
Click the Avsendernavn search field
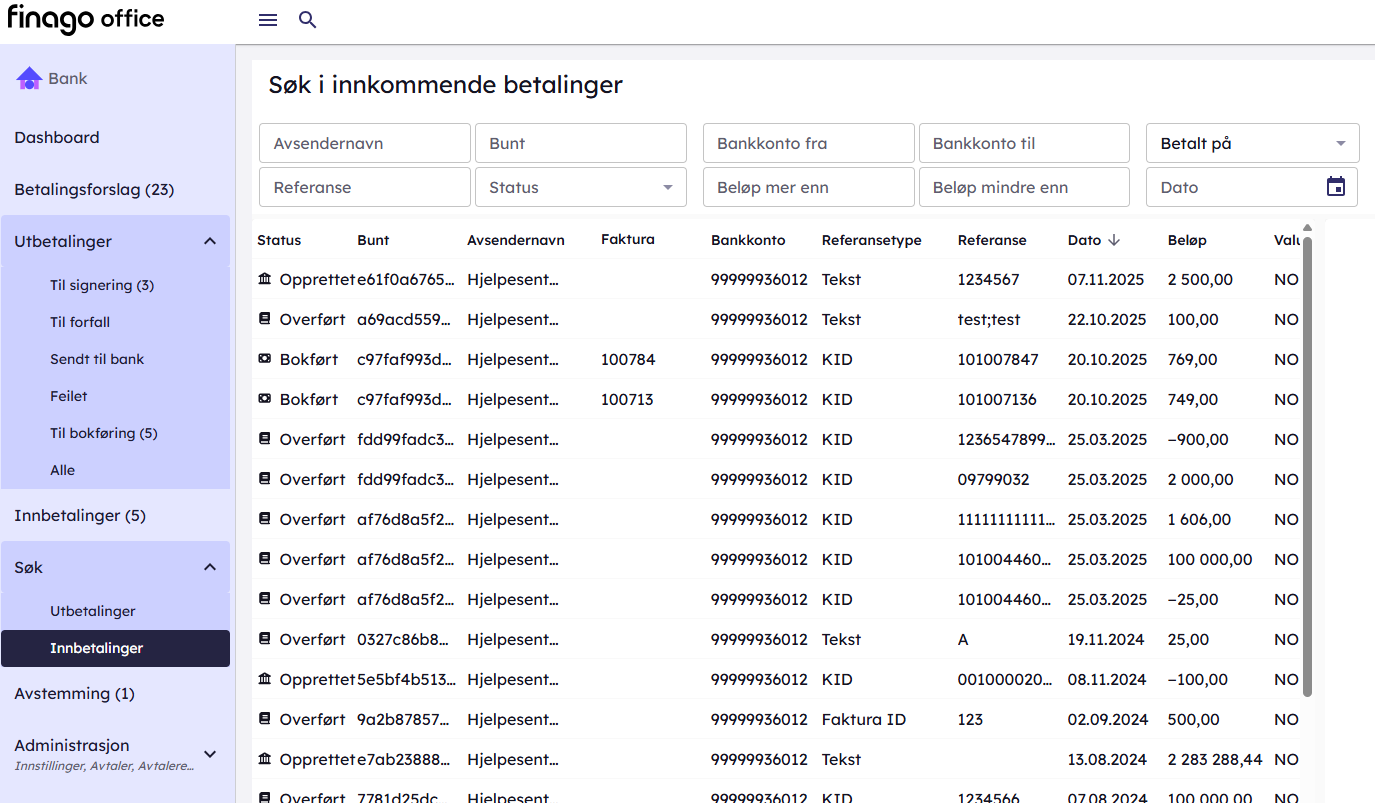pos(365,143)
